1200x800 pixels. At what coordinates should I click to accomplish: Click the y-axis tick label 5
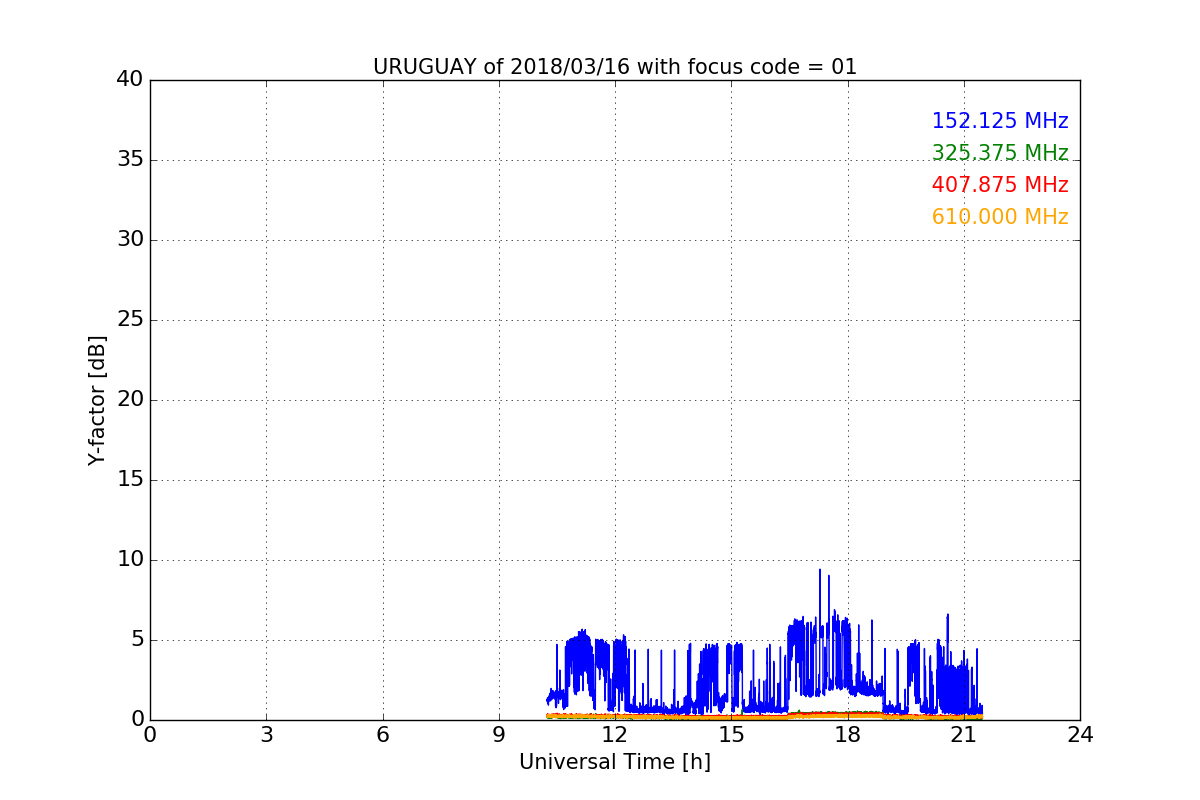(x=137, y=640)
